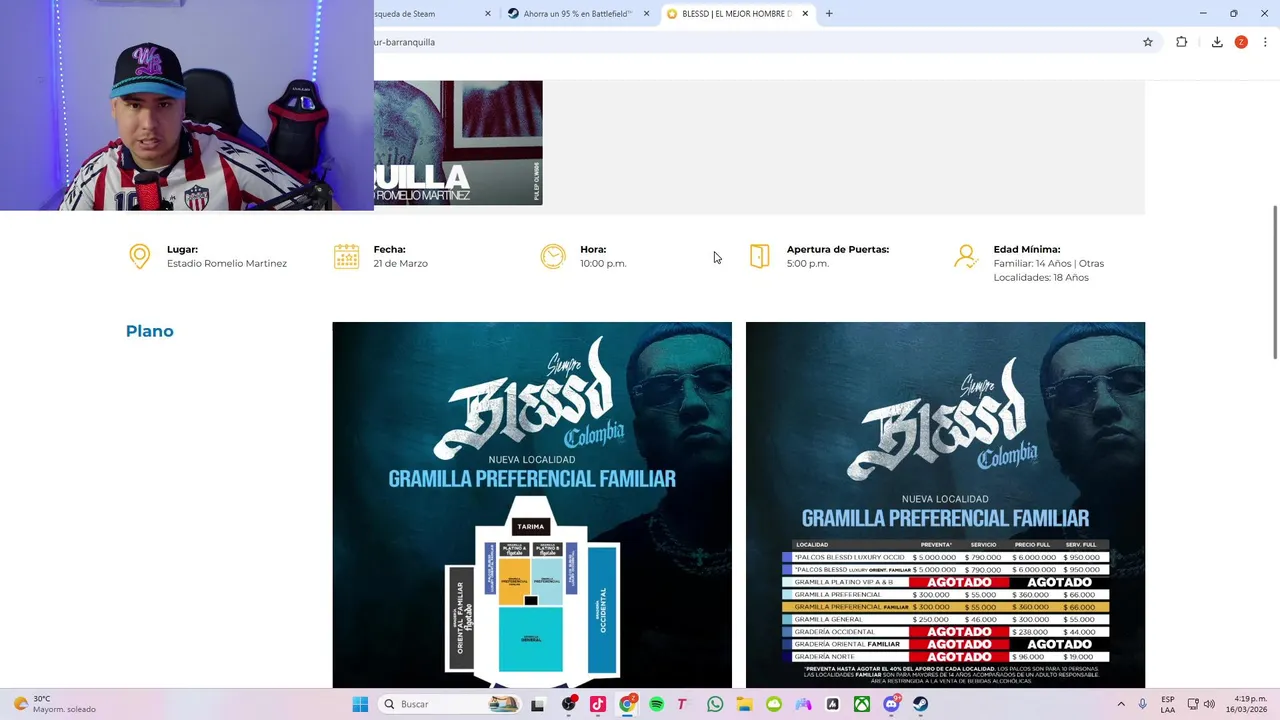Open Task View on the taskbar
Viewport: 1280px width, 720px height.
pos(538,704)
